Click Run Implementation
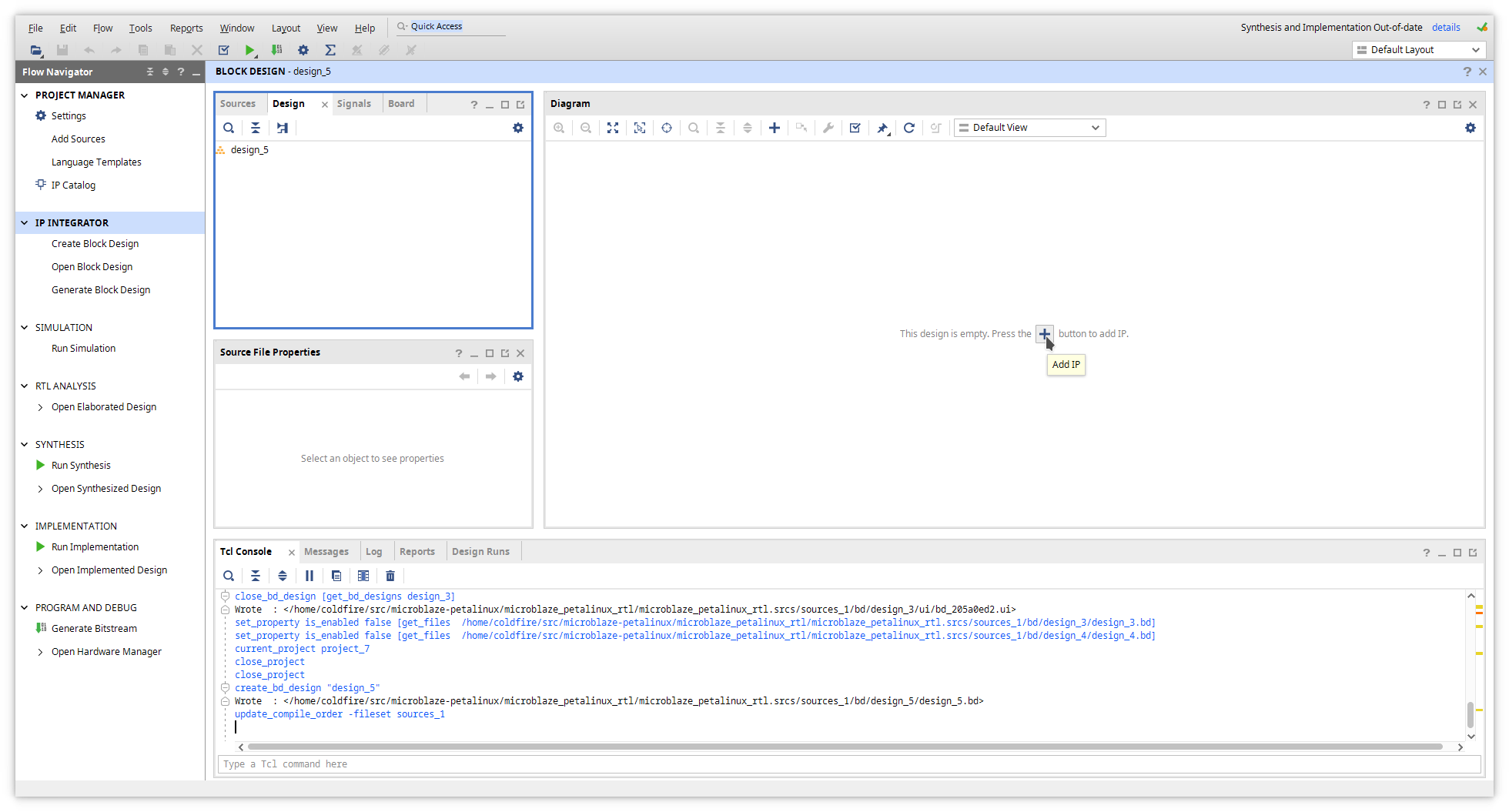 pos(95,547)
